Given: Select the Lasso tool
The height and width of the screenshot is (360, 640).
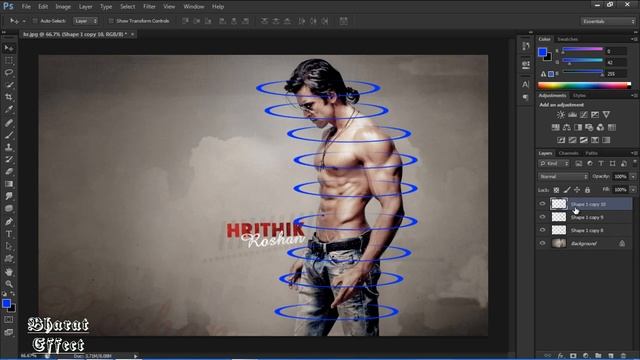Looking at the screenshot, I should (9, 73).
